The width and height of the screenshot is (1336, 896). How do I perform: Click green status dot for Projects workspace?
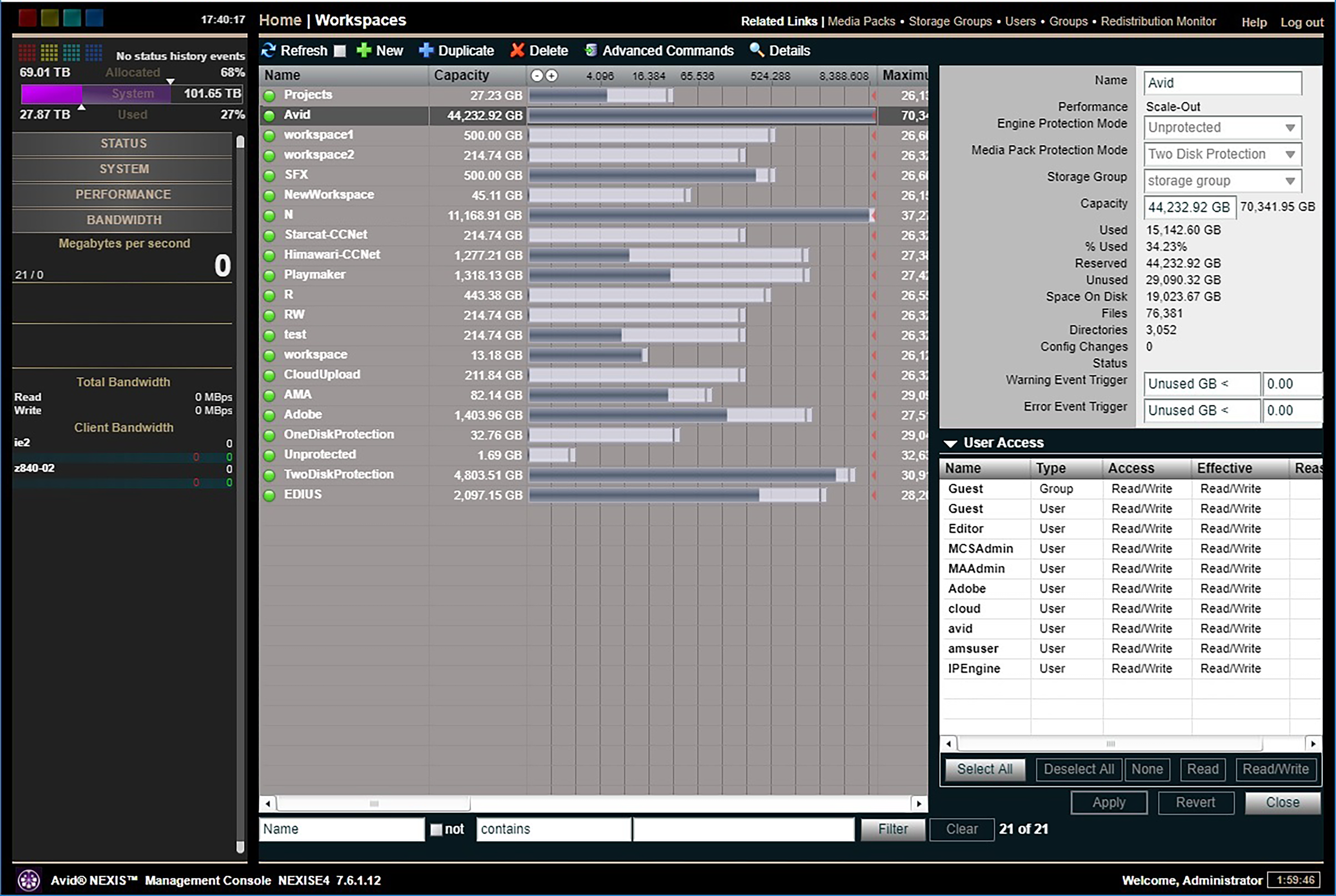tap(269, 95)
